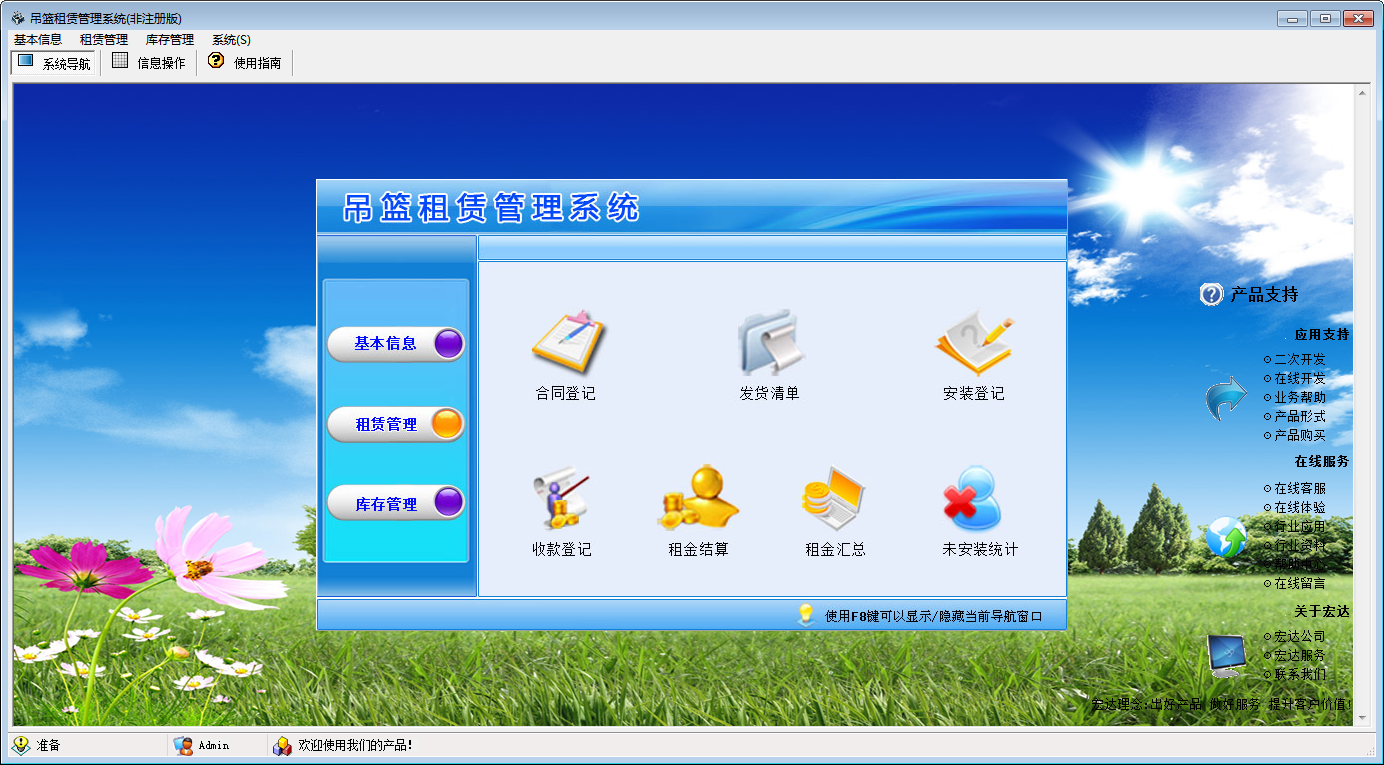Click the globe icon beside 在线服务
The image size is (1384, 765).
pyautogui.click(x=1225, y=537)
